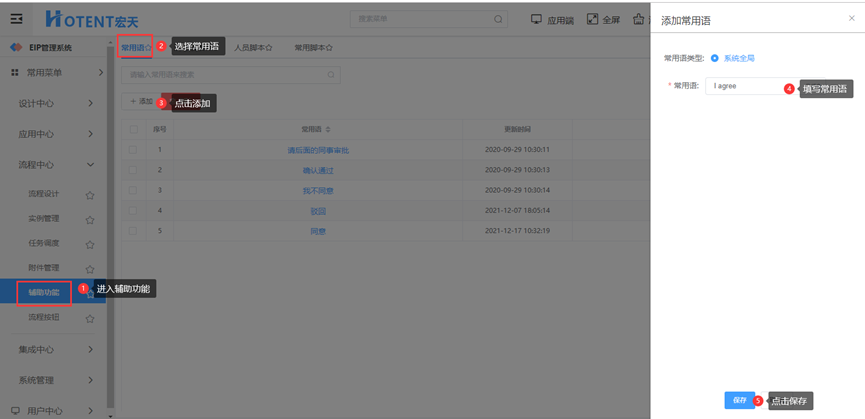Switch to the 人员脚本 tab
The height and width of the screenshot is (419, 865).
point(253,47)
